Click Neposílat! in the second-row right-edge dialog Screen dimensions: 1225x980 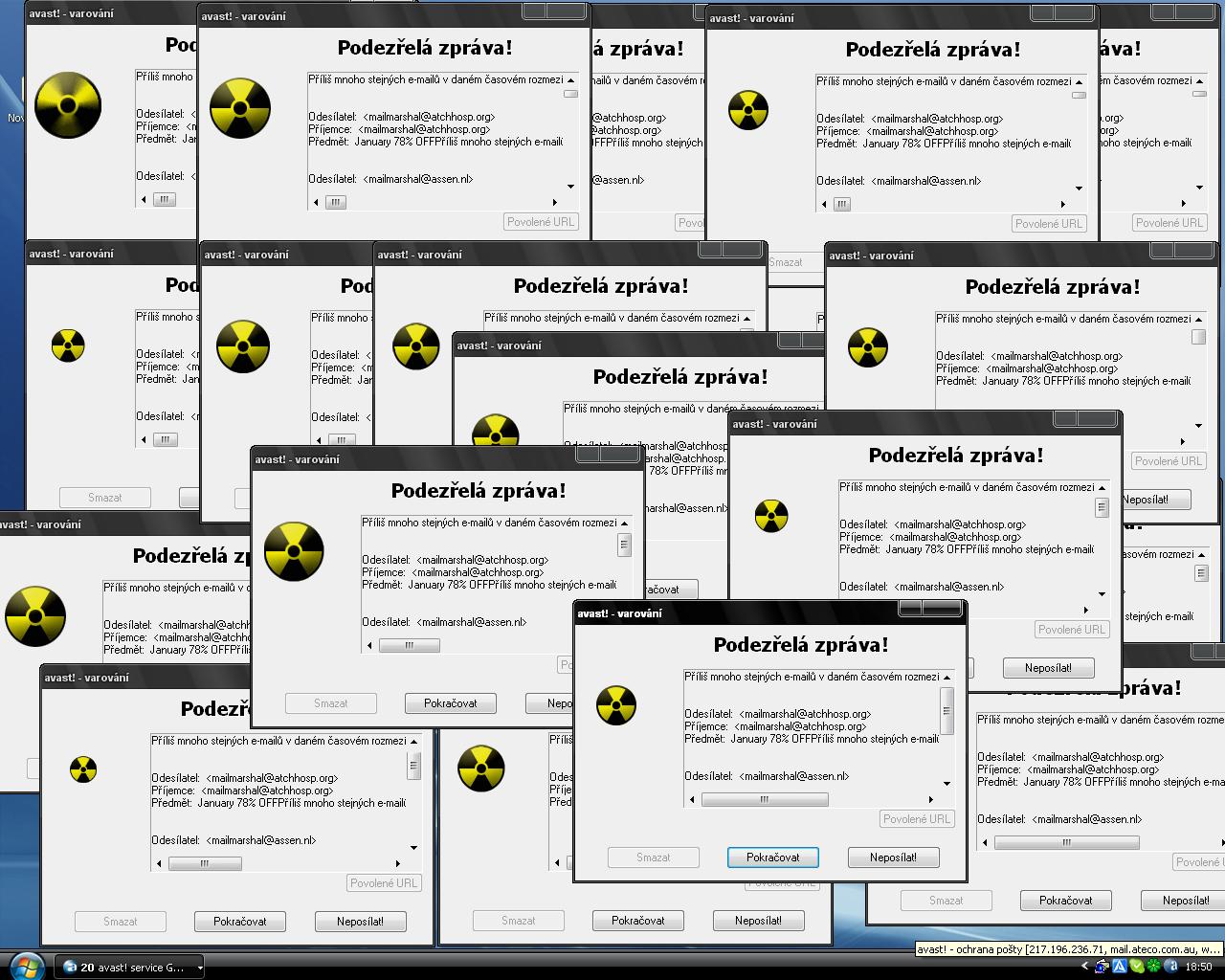pos(1146,500)
